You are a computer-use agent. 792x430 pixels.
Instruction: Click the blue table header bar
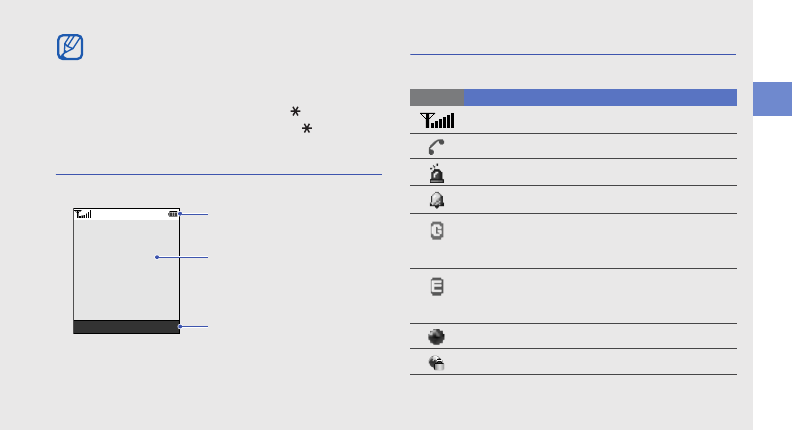(x=600, y=97)
